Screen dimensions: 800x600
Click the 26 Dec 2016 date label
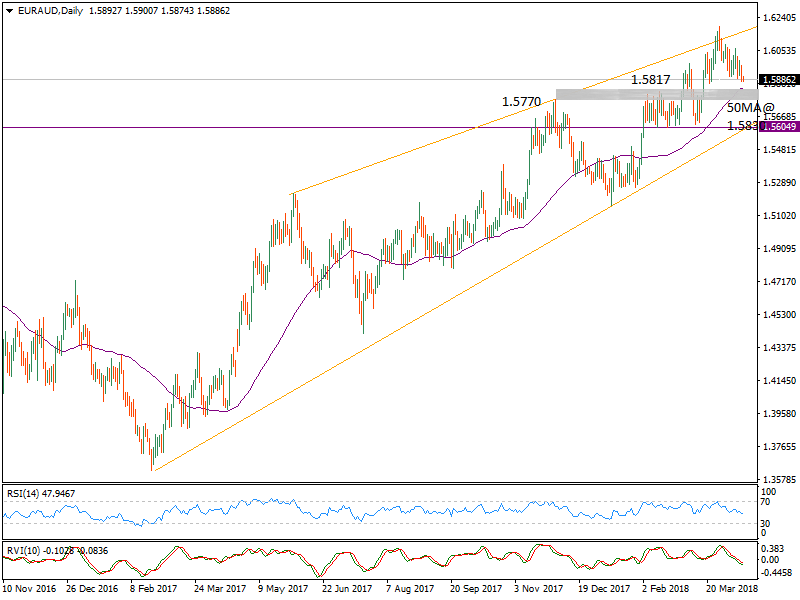[92, 588]
